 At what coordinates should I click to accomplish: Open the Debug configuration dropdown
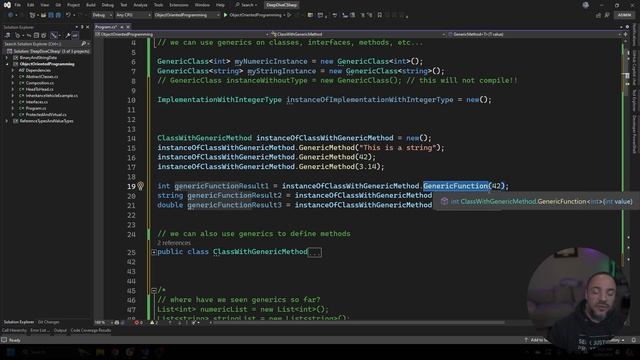click(x=102, y=15)
